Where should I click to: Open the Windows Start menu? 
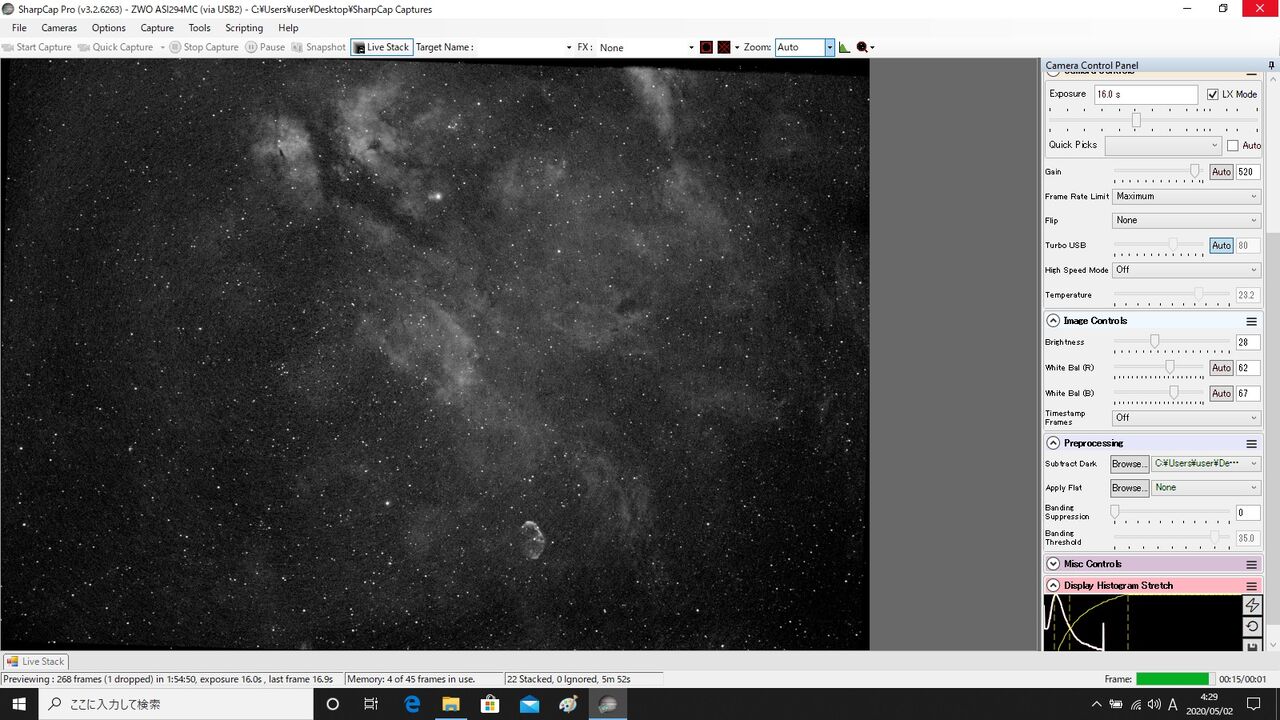point(19,704)
